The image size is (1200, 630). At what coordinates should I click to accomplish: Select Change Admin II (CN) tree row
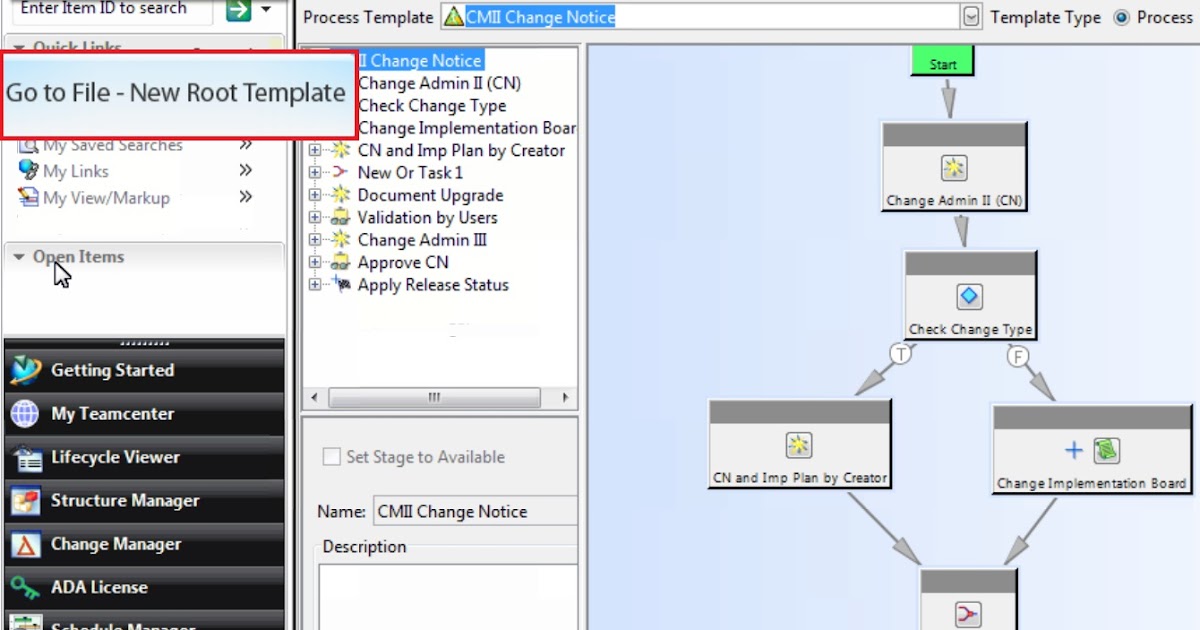pos(439,83)
